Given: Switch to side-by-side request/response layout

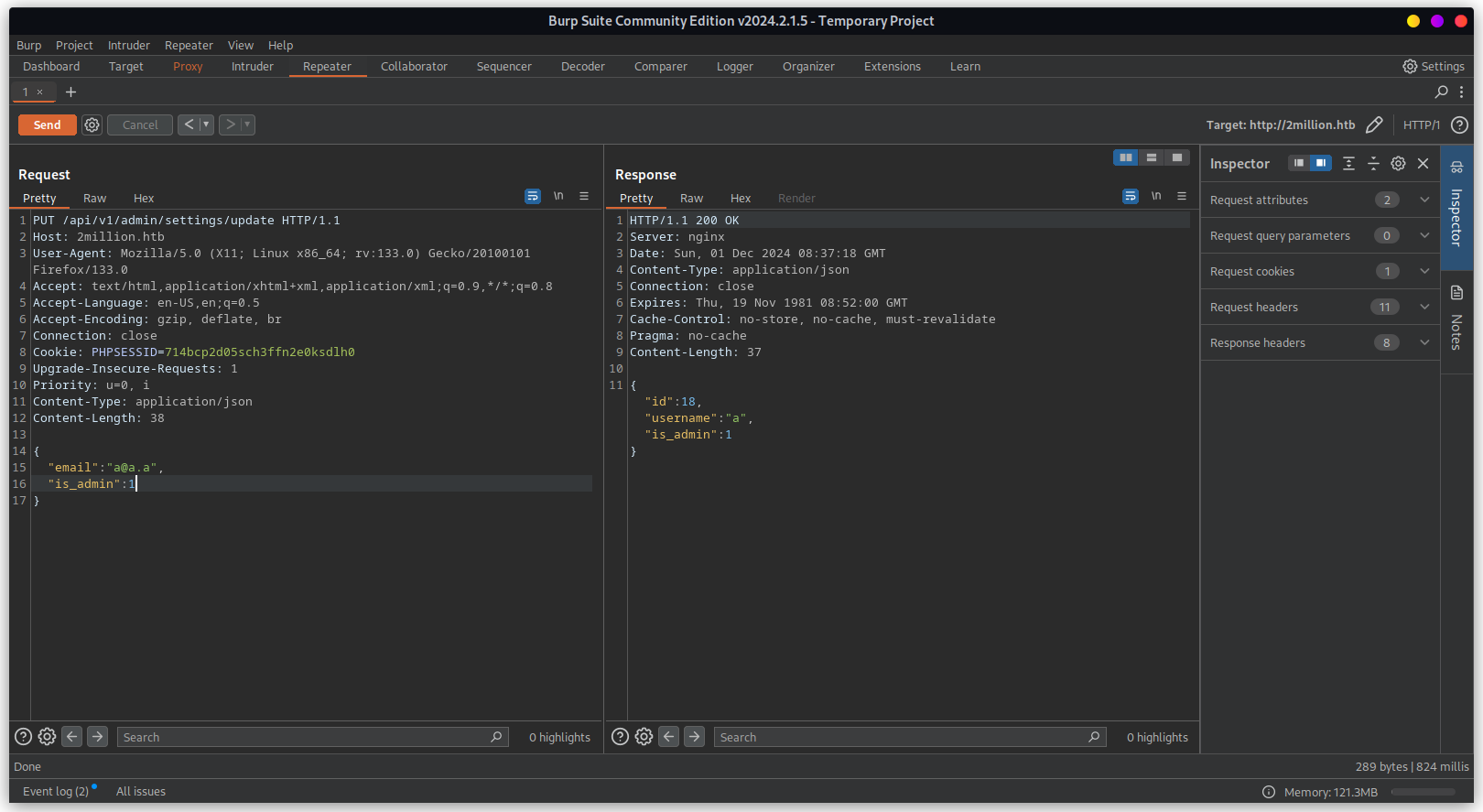Looking at the screenshot, I should pos(1126,157).
